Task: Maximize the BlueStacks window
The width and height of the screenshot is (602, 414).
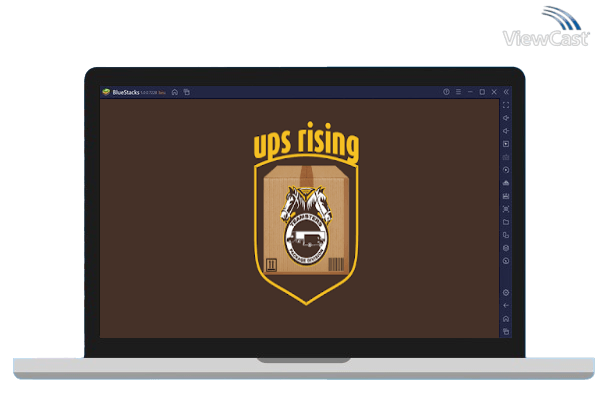Action: 482,92
